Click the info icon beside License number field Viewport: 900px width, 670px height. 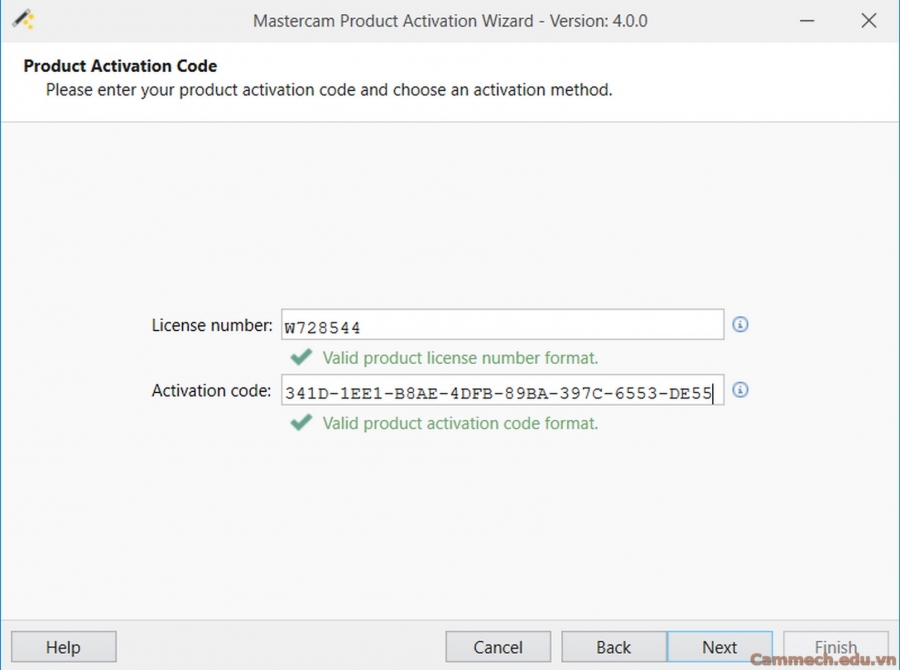(x=740, y=325)
